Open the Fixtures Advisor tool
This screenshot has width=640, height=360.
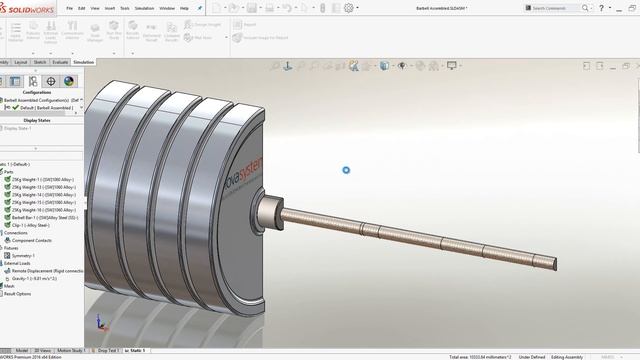pos(33,31)
